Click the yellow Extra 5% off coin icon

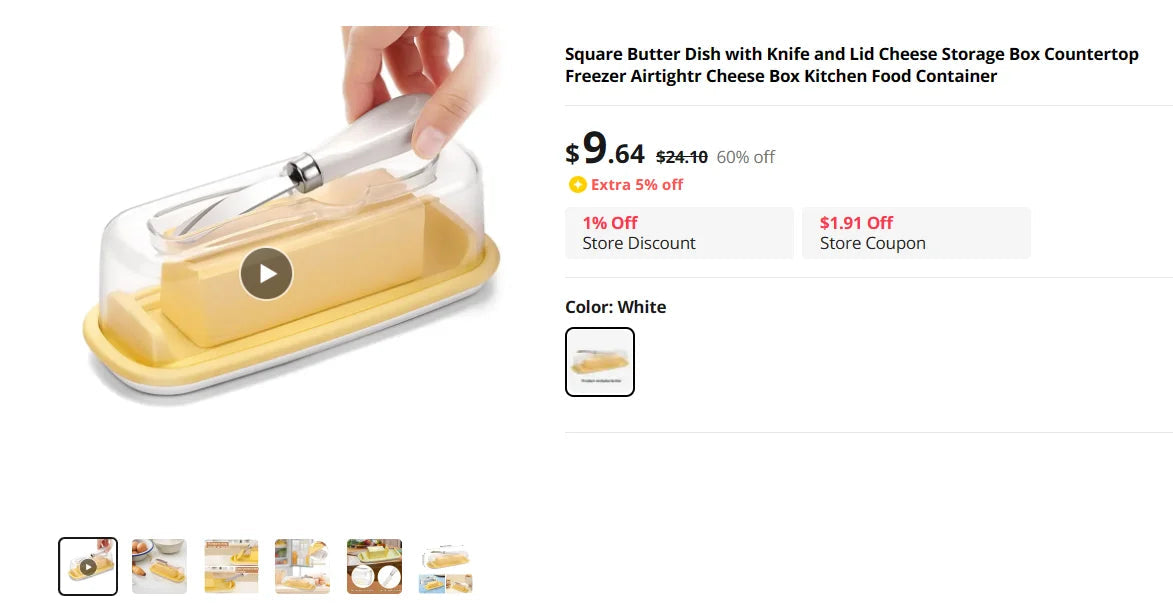pos(577,185)
